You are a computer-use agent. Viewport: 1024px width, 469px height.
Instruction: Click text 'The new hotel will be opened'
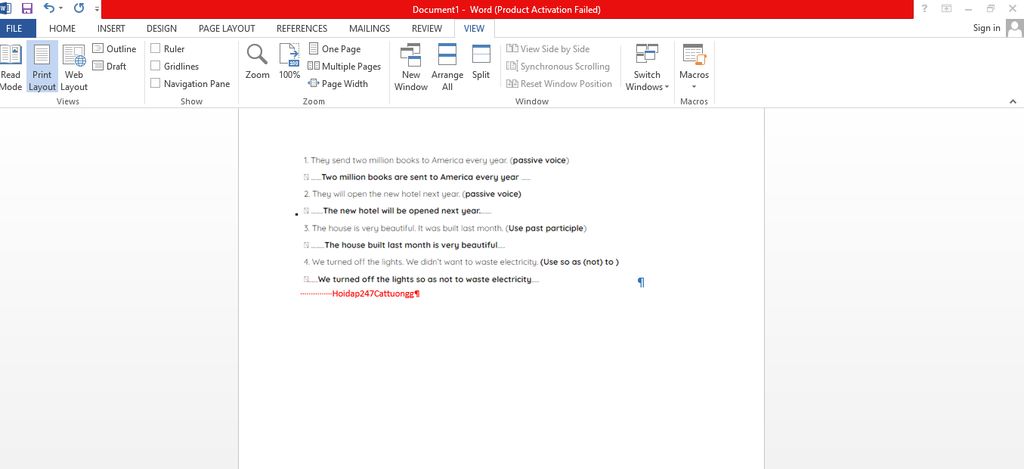click(x=402, y=211)
